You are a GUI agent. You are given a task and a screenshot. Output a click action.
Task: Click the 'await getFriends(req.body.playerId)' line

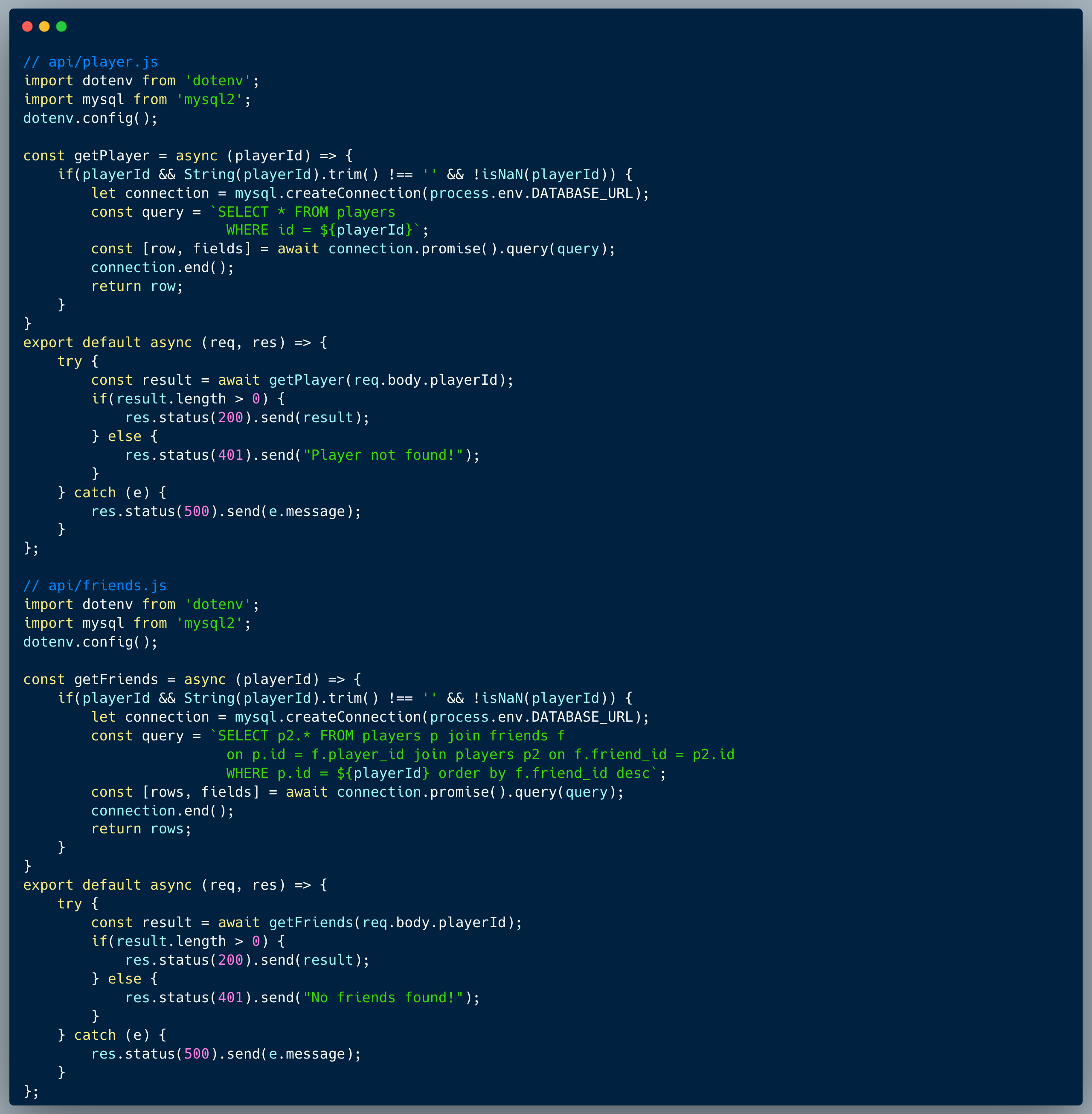click(307, 922)
